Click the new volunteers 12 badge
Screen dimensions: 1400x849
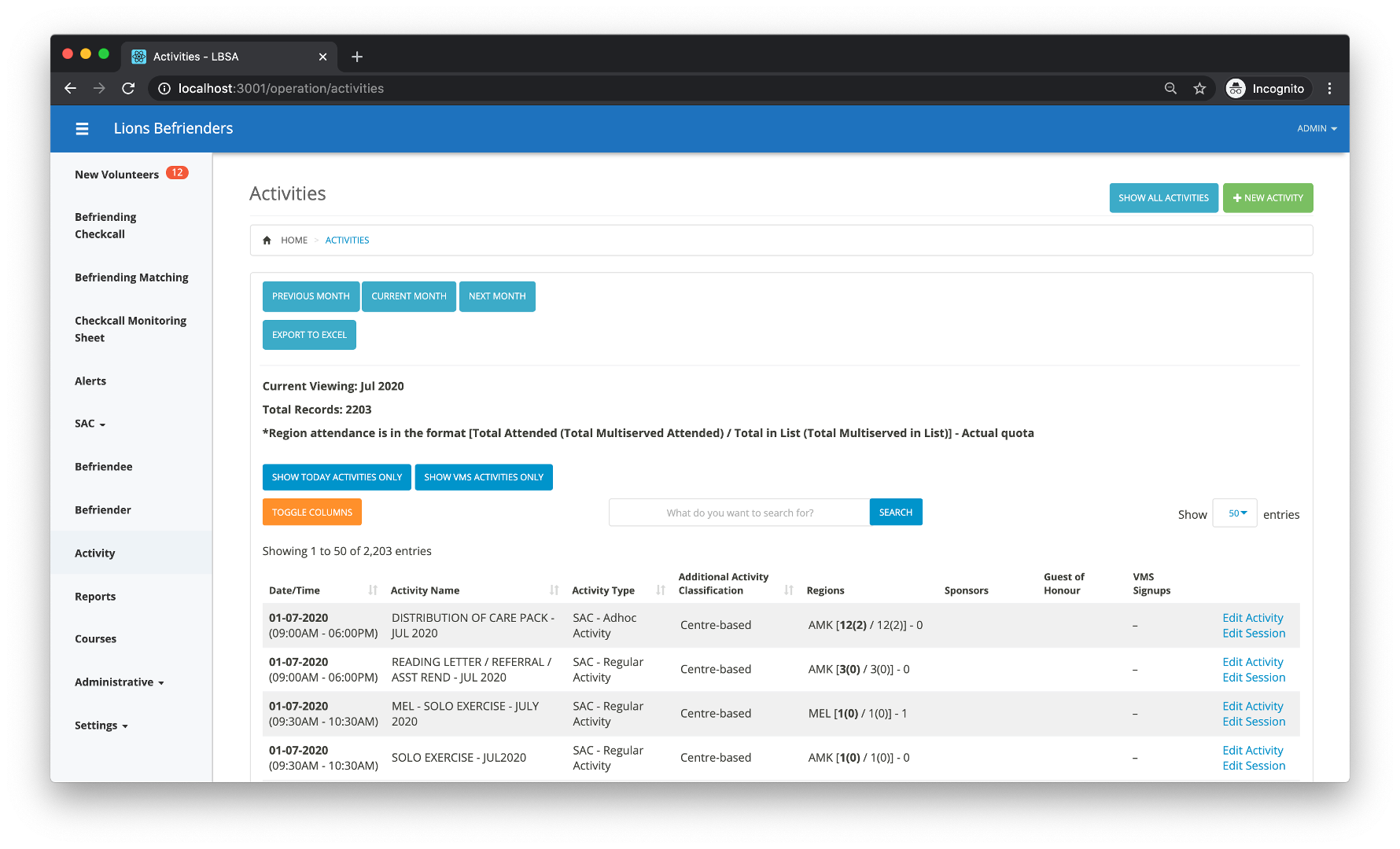click(178, 173)
